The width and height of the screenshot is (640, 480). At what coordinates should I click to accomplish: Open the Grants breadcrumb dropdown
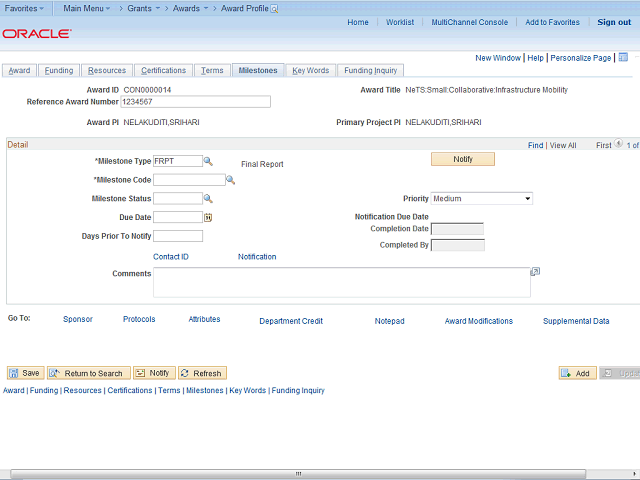[144, 9]
